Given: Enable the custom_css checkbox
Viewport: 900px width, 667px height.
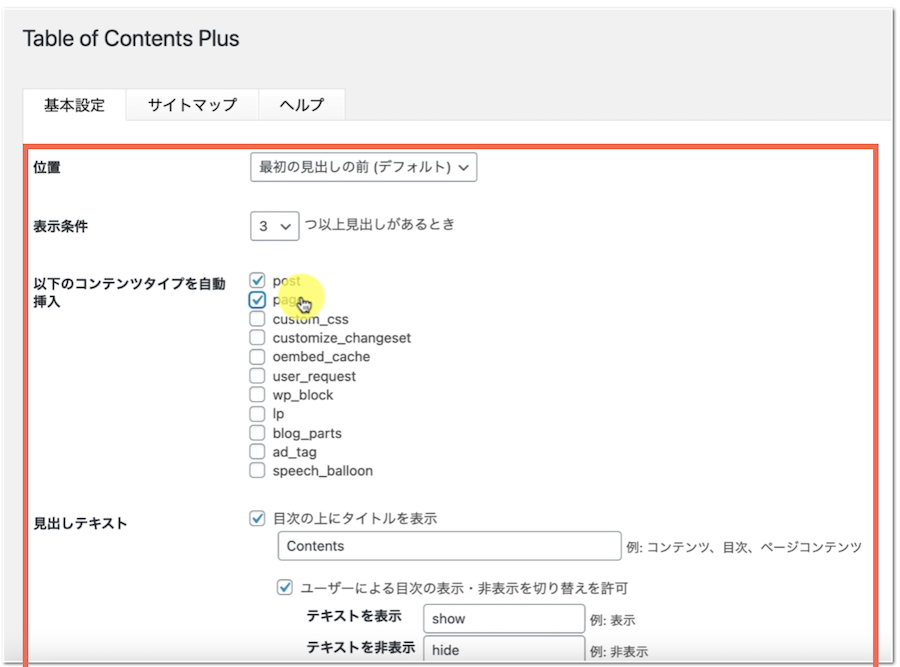Looking at the screenshot, I should tap(258, 319).
